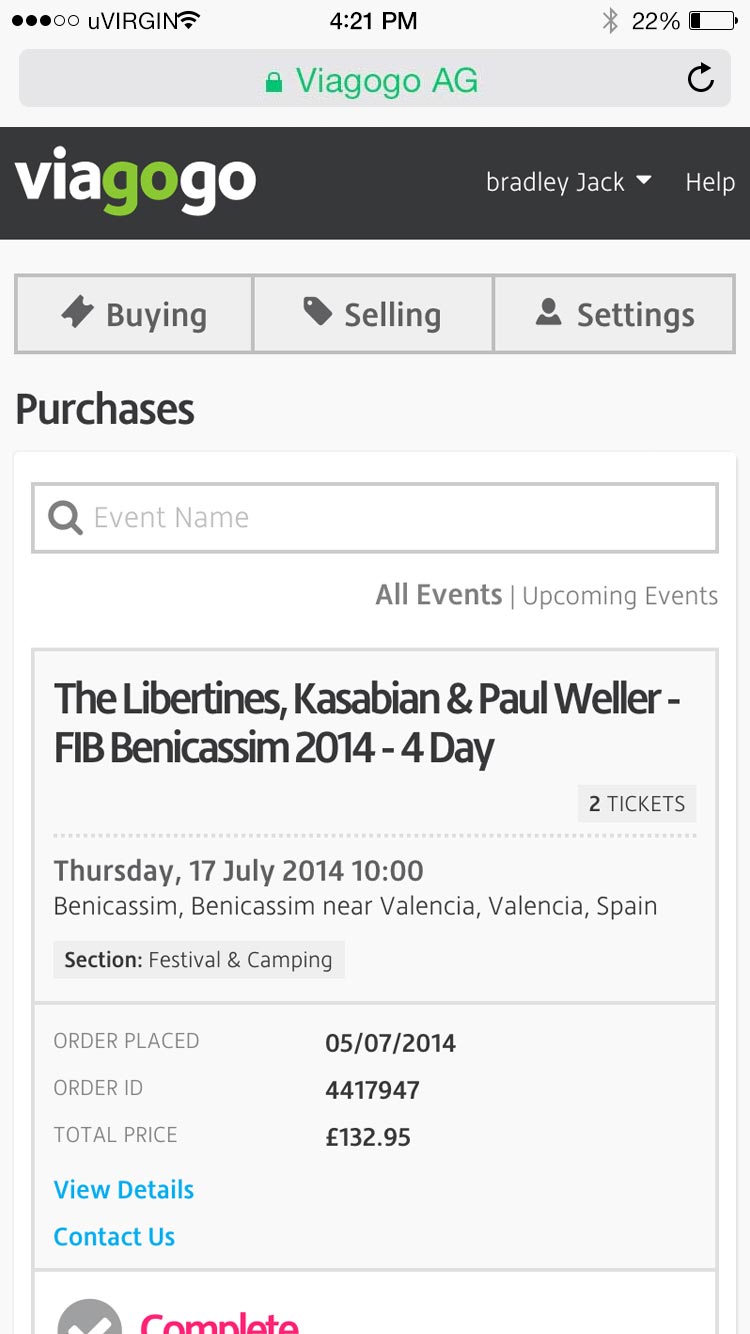Switch to the Selling tab
The width and height of the screenshot is (750, 1334).
tap(373, 315)
